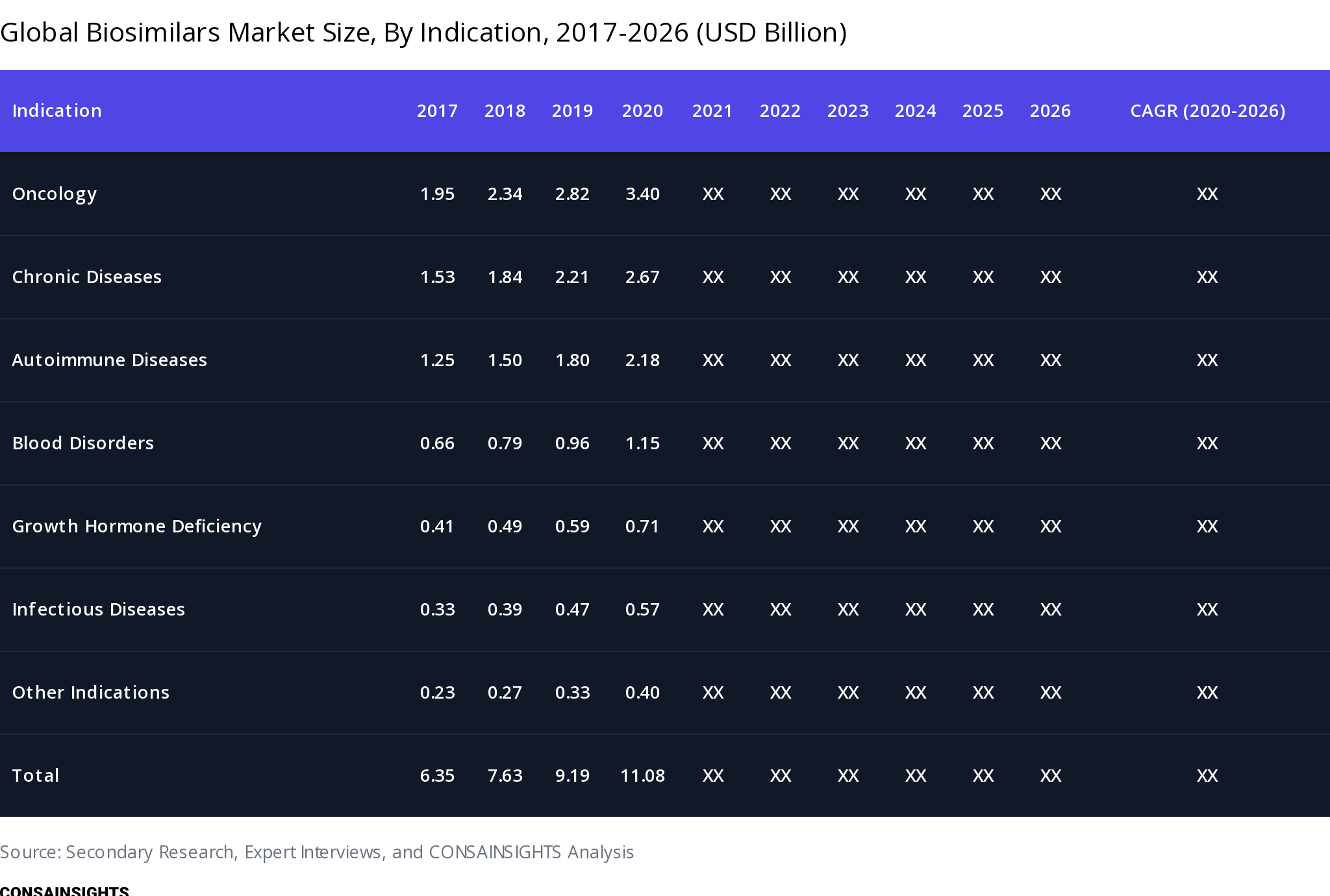Click Infectious Diseases 2017 value 0.33

(438, 610)
